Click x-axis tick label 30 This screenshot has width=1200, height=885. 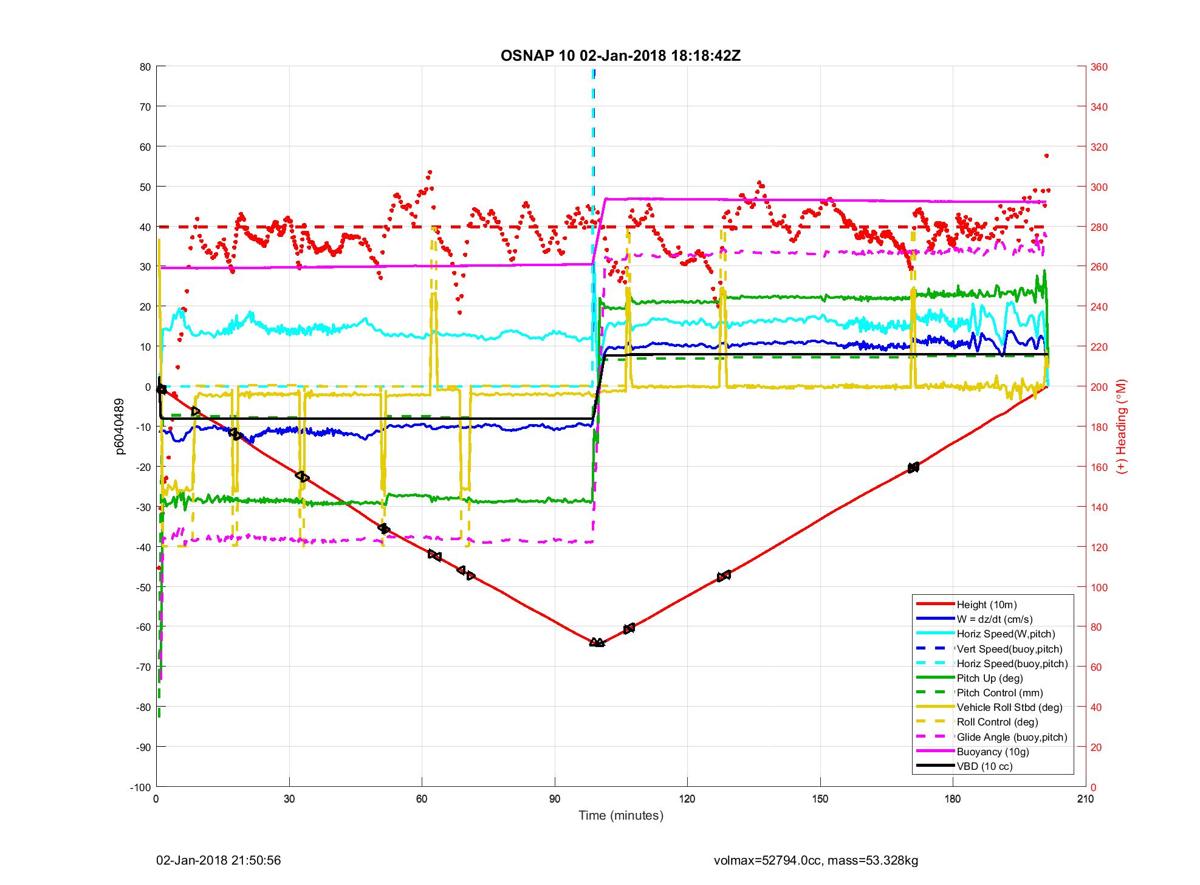tap(289, 799)
